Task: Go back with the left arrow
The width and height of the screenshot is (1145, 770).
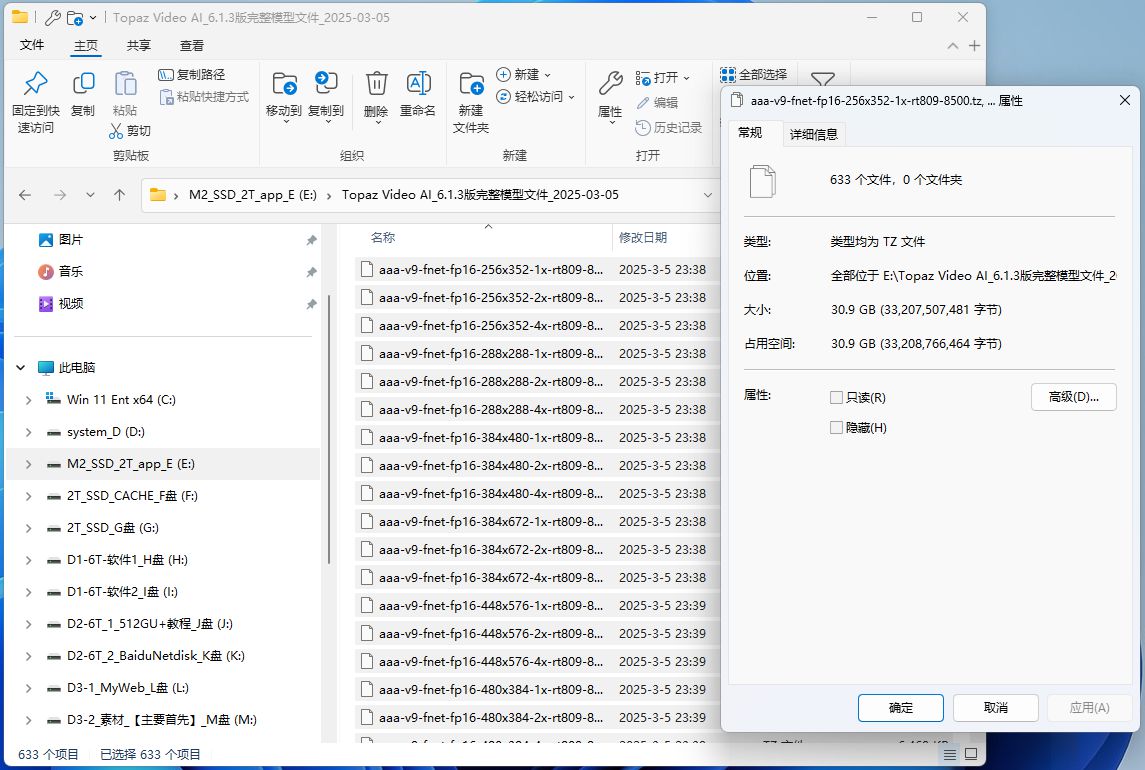Action: tap(25, 195)
